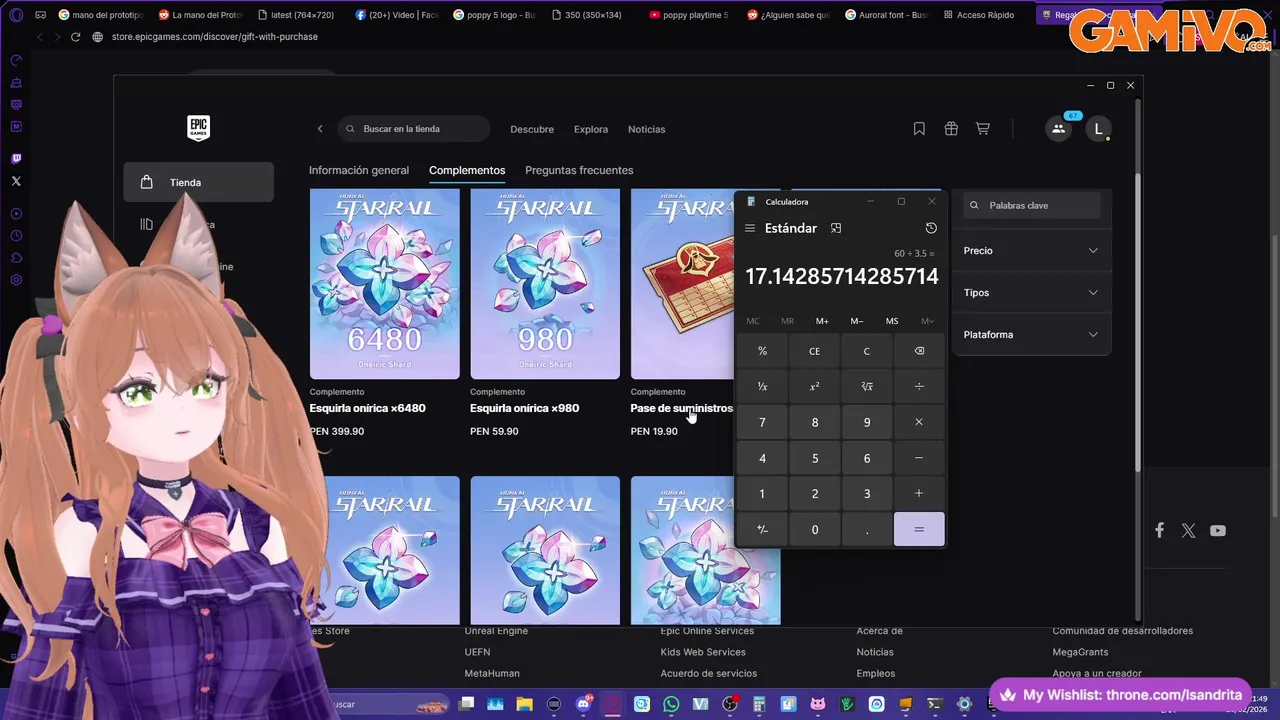Screen dimensions: 1280x720
Task: Click the calculator square root key
Action: [x=867, y=386]
